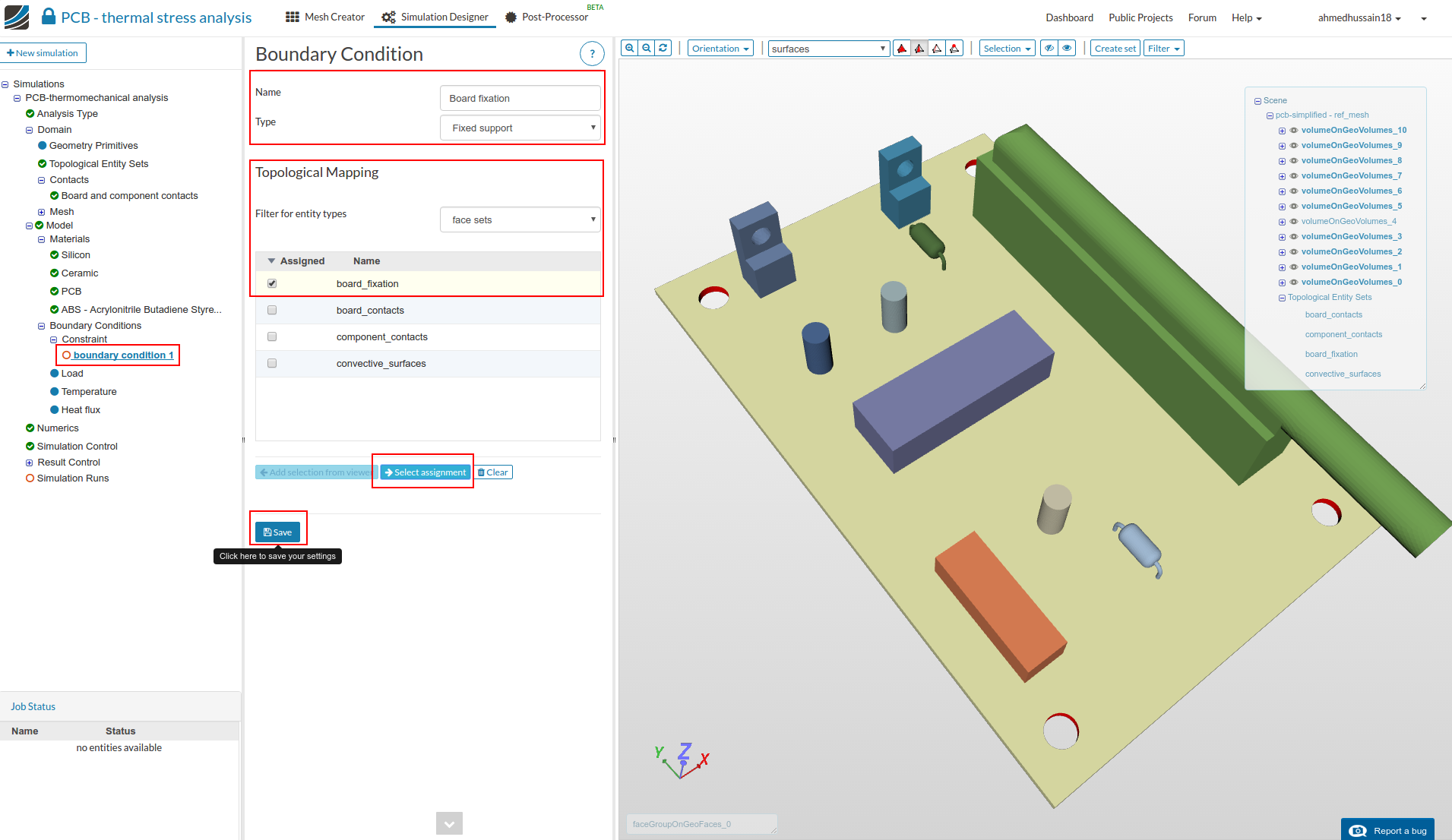
Task: Open the Fixed support type dropdown
Action: 520,128
